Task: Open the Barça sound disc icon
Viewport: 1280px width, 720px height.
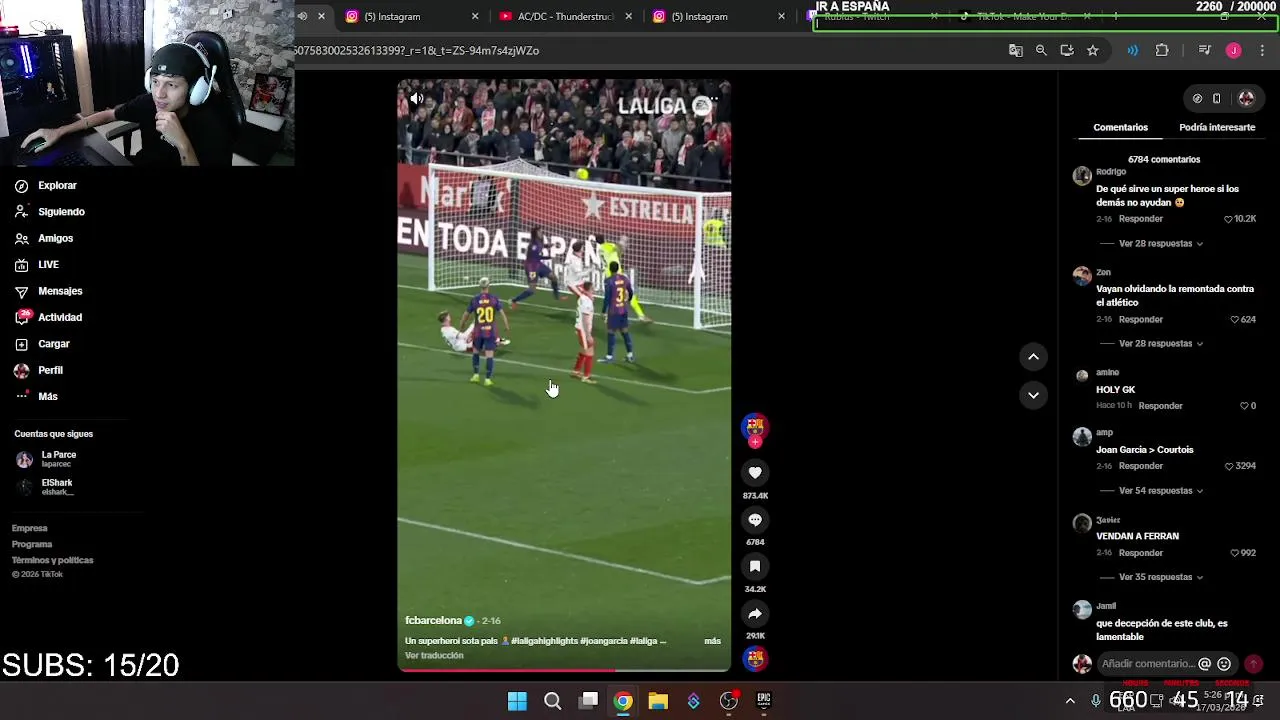Action: click(755, 658)
